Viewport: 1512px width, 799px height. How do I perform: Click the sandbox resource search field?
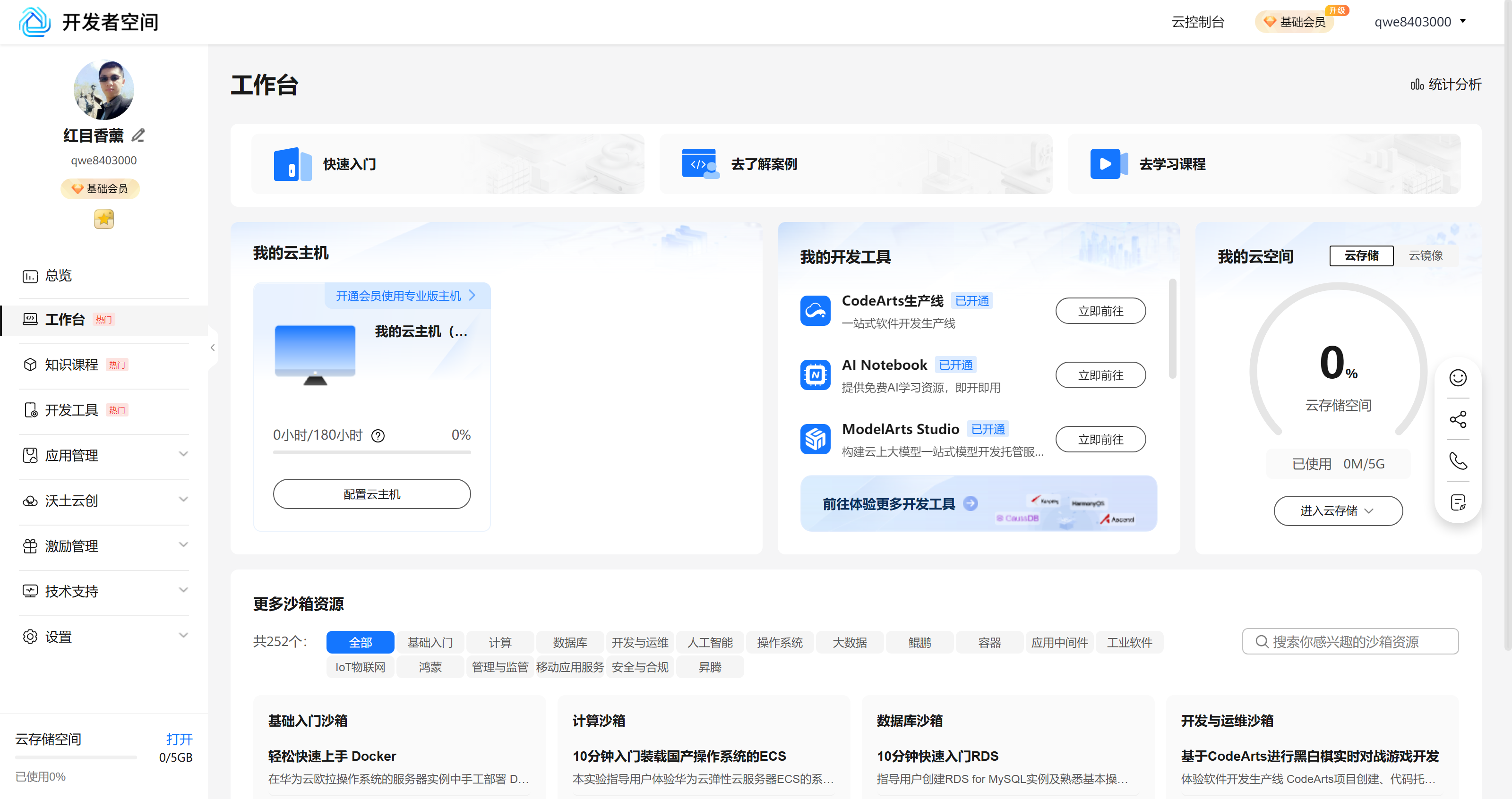pos(1350,642)
